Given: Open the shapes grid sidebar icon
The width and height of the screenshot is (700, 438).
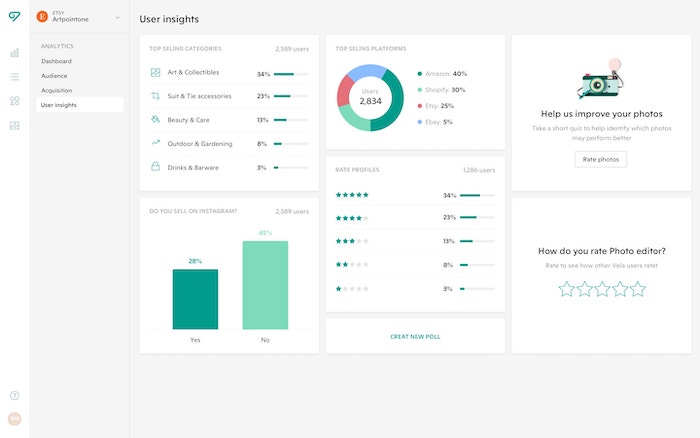Looking at the screenshot, I should point(15,101).
